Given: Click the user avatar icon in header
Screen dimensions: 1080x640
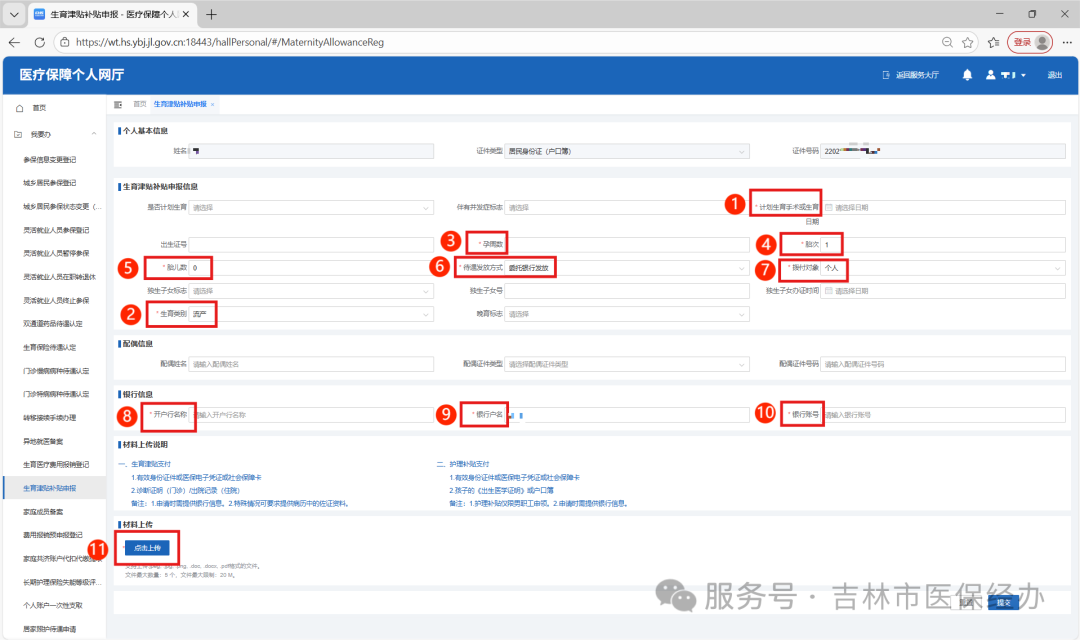Looking at the screenshot, I should tap(990, 74).
